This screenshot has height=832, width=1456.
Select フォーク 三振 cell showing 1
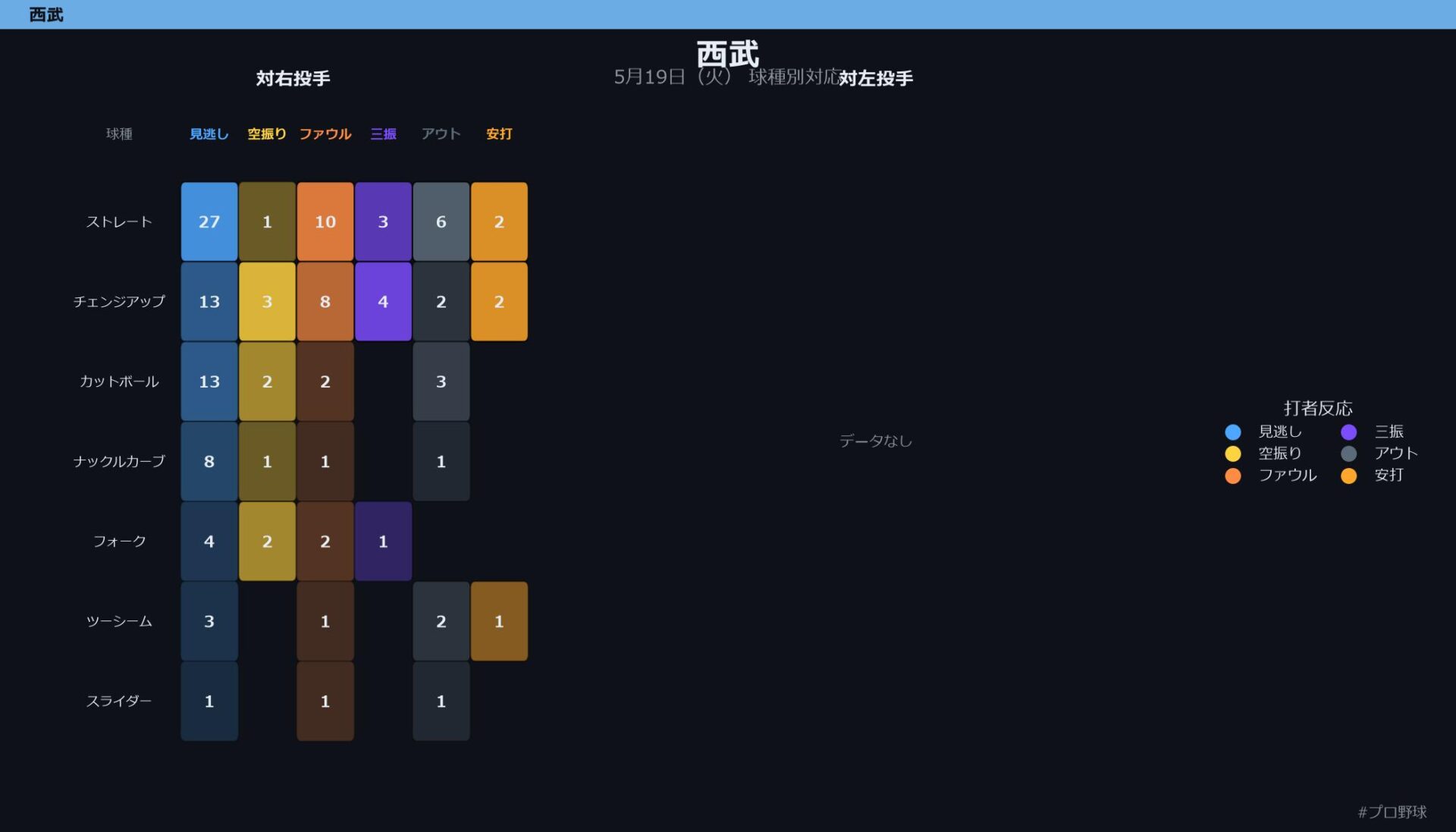(383, 542)
